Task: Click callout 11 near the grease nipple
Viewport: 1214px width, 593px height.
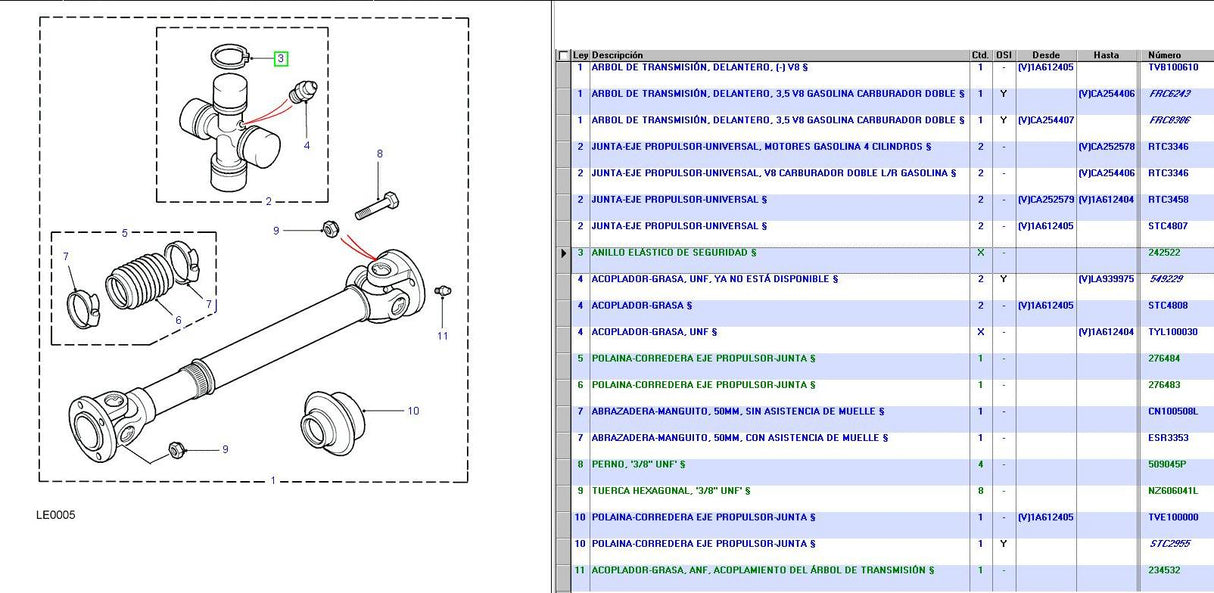Action: (443, 336)
